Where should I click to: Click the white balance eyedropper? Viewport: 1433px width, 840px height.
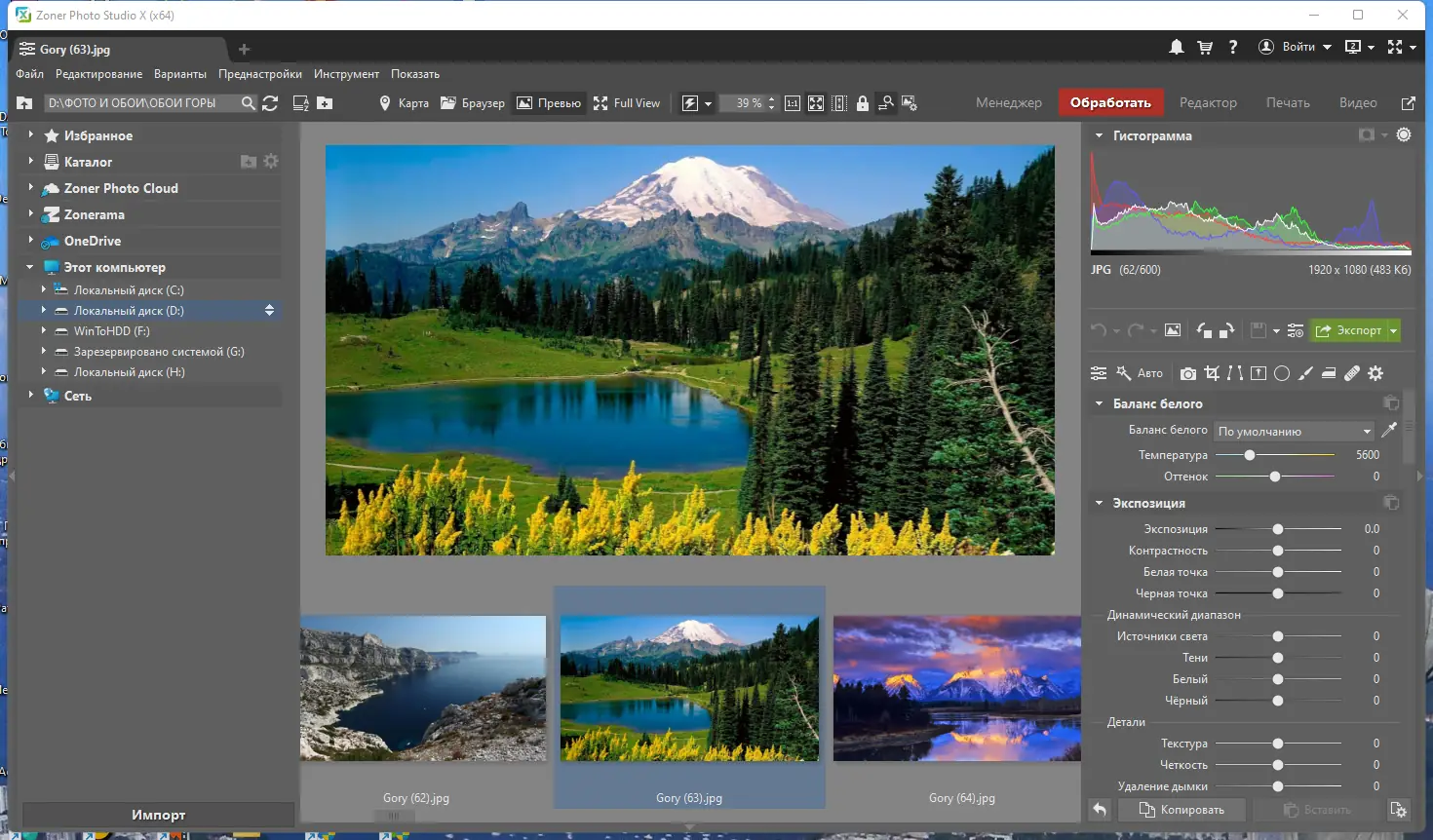(x=1389, y=430)
